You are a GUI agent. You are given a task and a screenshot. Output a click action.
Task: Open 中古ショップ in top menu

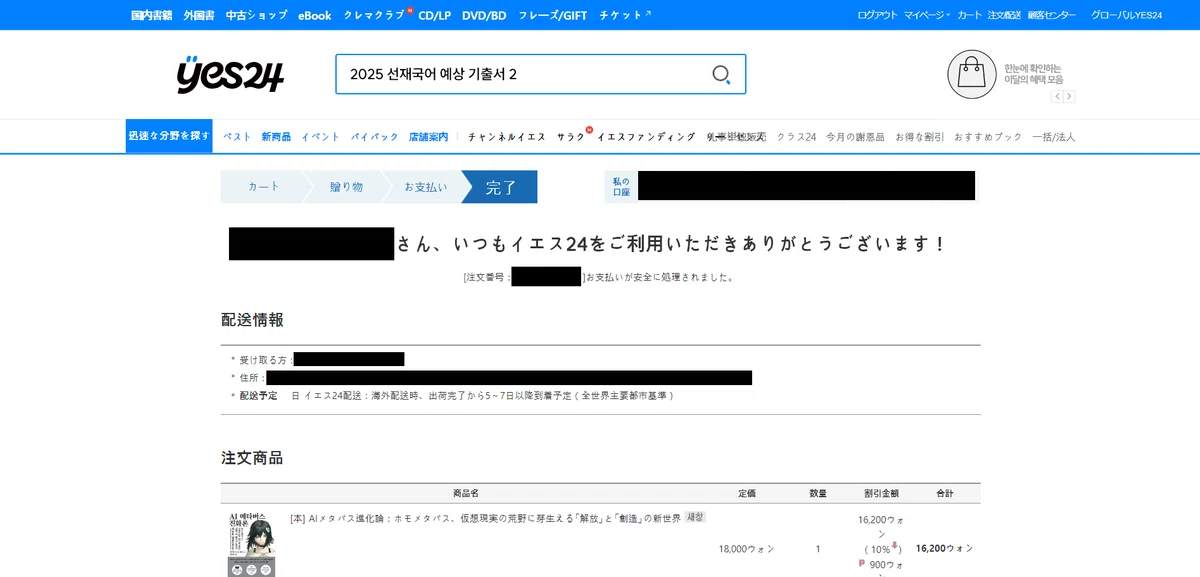(x=256, y=15)
